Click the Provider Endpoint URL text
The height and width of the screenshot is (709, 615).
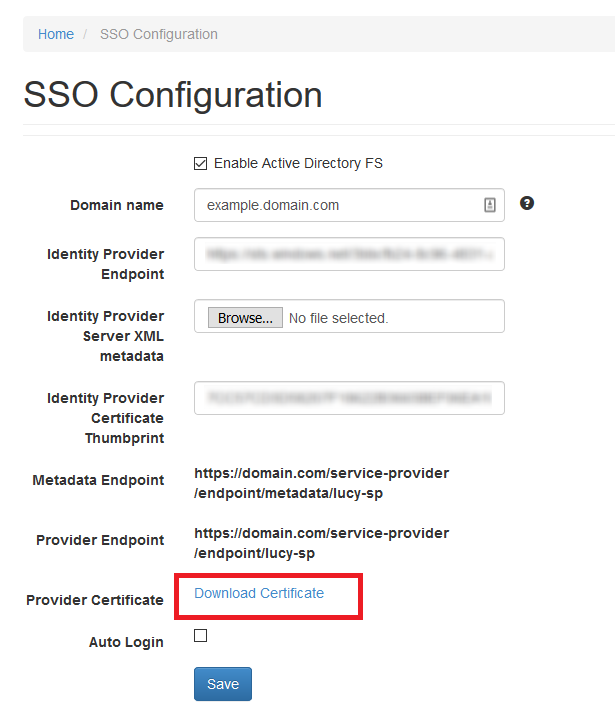(x=322, y=543)
